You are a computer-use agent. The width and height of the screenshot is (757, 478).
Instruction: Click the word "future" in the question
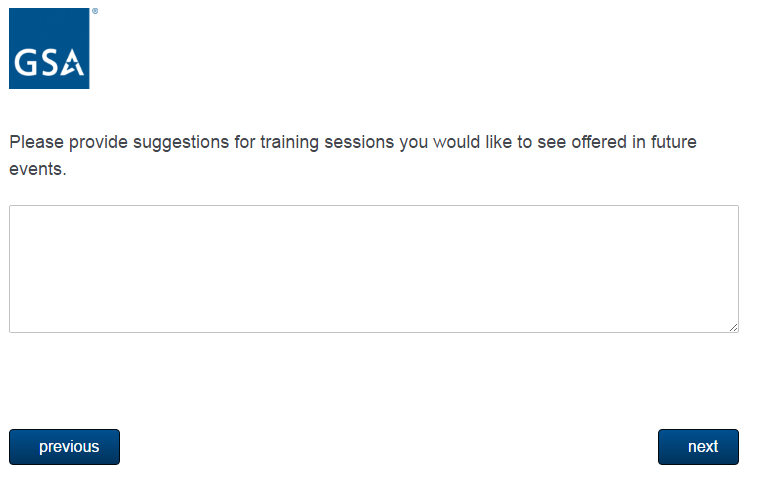672,142
